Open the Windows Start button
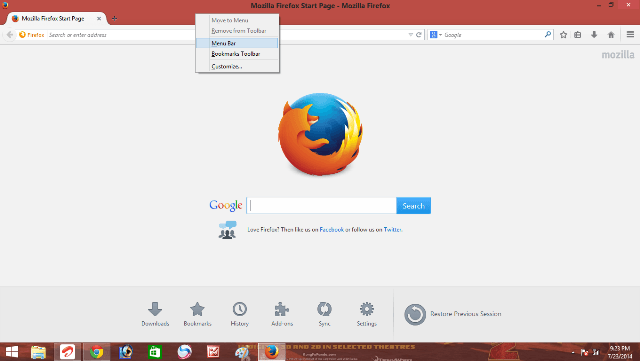The height and width of the screenshot is (361, 640). 12,352
